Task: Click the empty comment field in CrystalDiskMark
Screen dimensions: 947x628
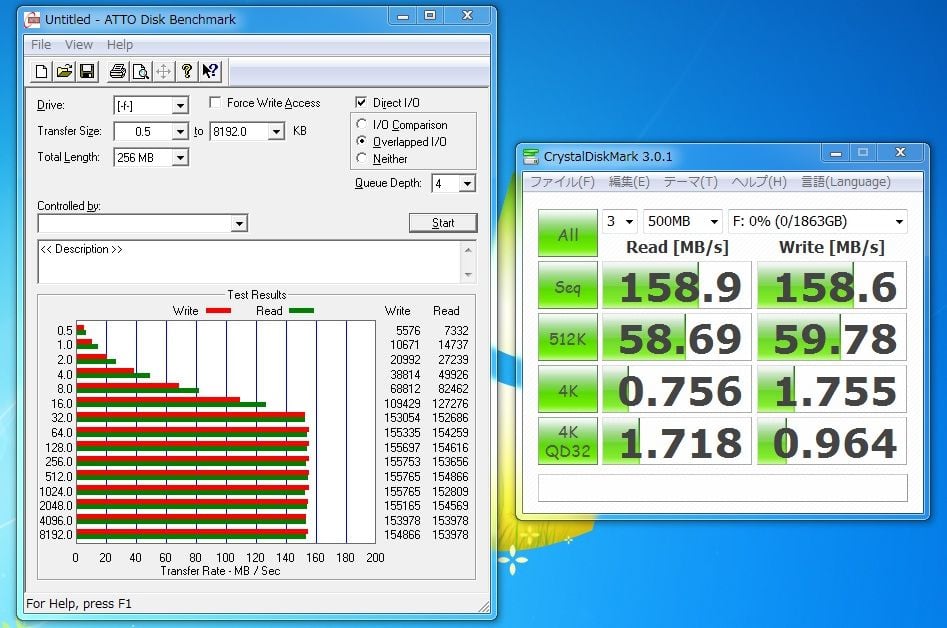Action: (x=722, y=488)
